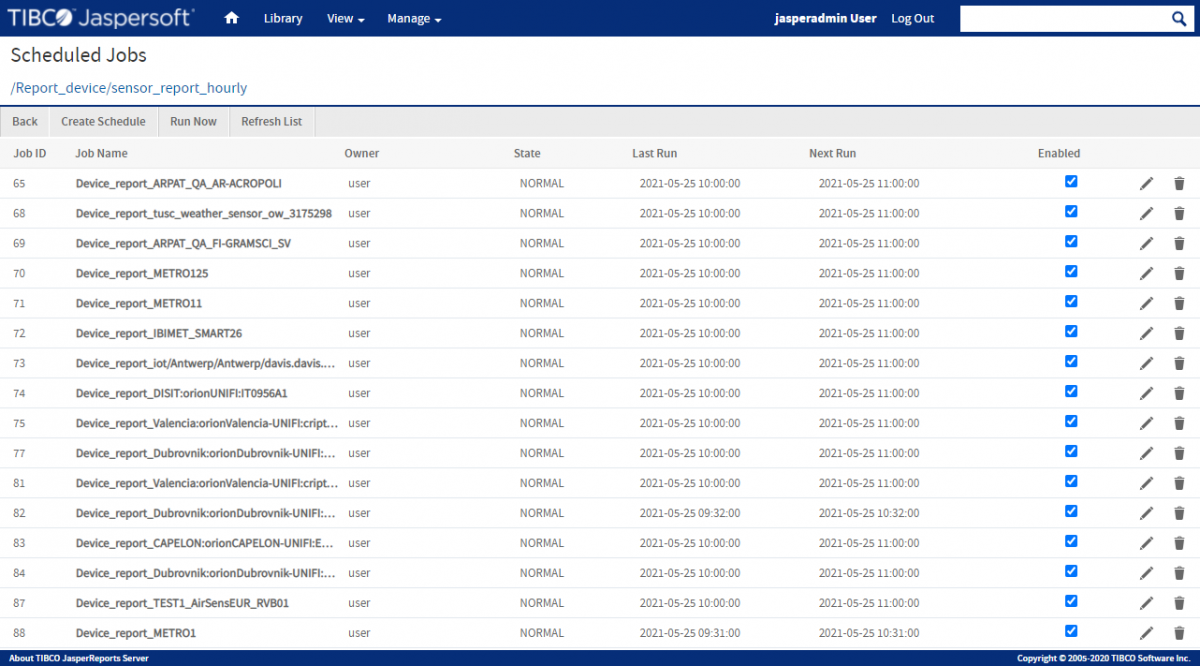Delete job 74 with trash icon
This screenshot has height=666, width=1200.
(x=1179, y=393)
